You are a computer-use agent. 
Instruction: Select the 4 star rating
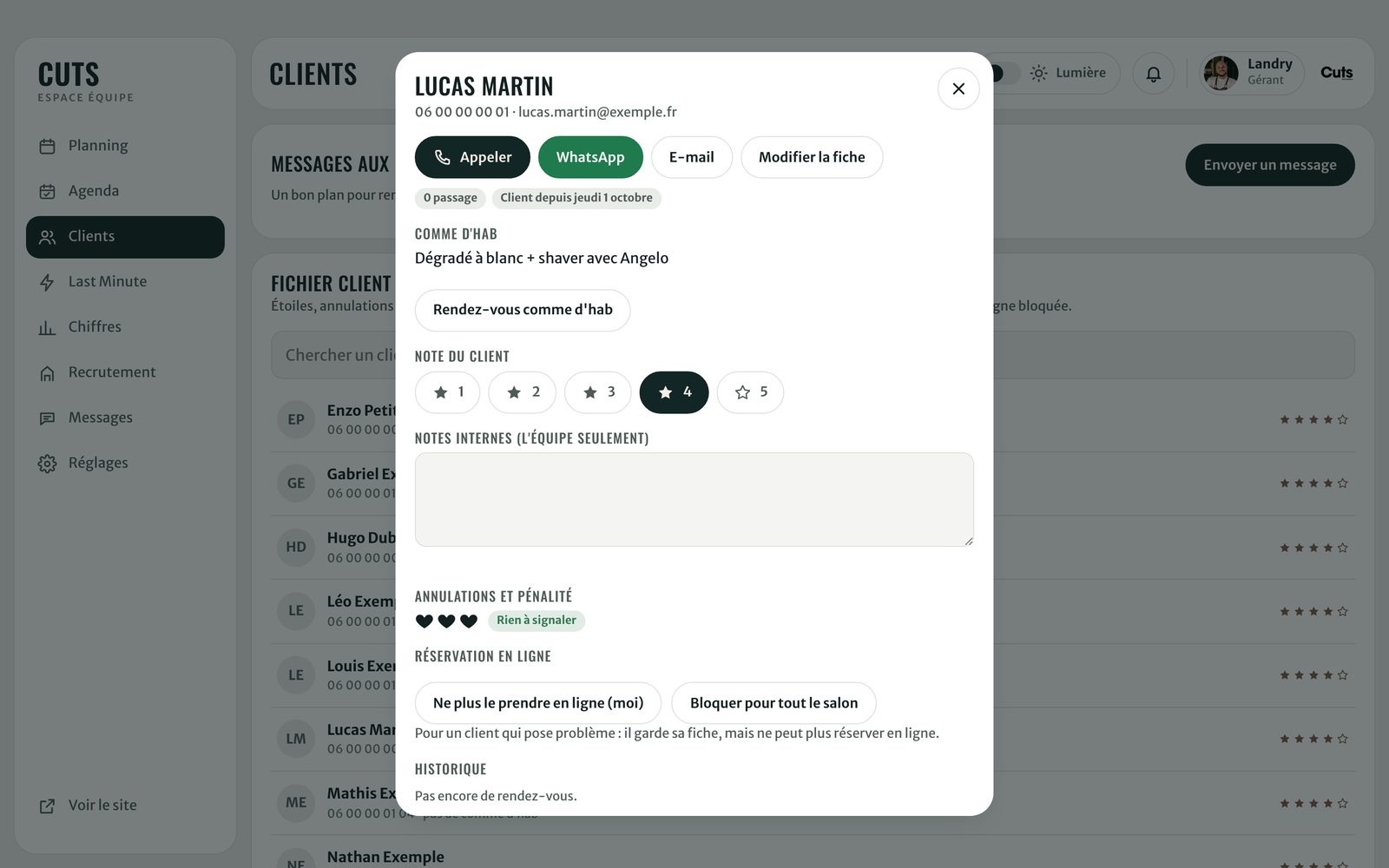pyautogui.click(x=675, y=392)
